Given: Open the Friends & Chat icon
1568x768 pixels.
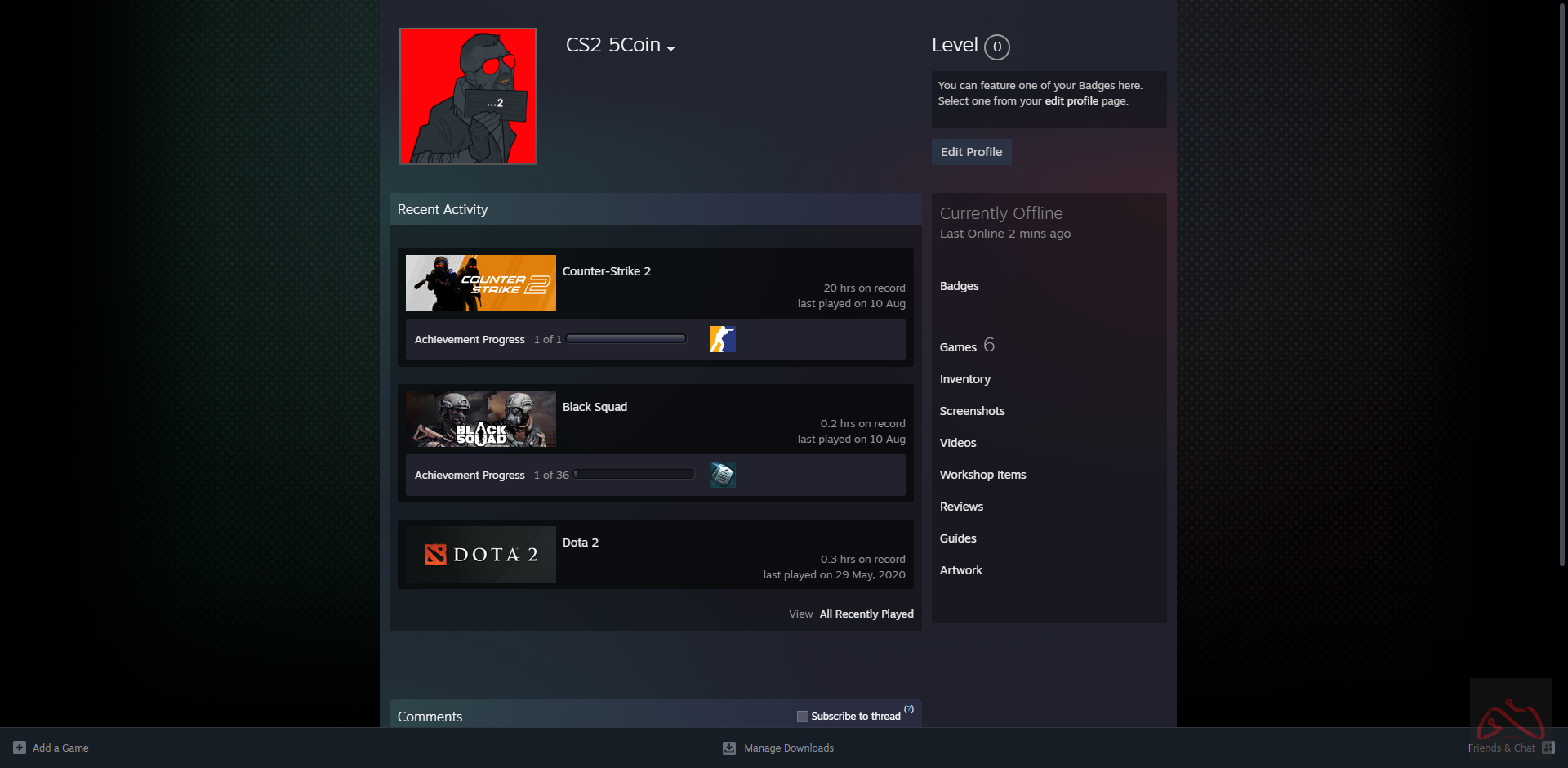Looking at the screenshot, I should [x=1548, y=748].
